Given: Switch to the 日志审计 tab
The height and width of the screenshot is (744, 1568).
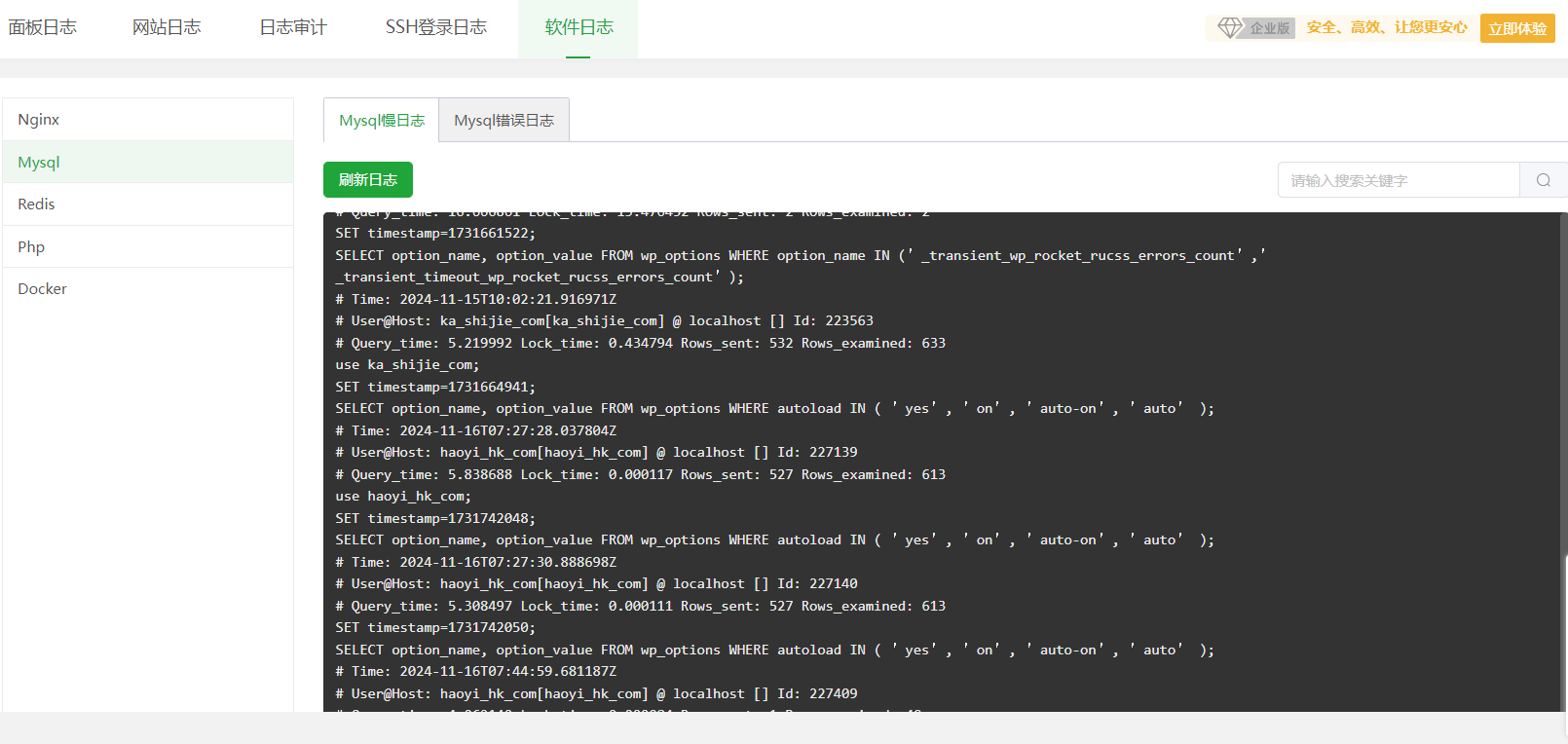Looking at the screenshot, I should (293, 27).
